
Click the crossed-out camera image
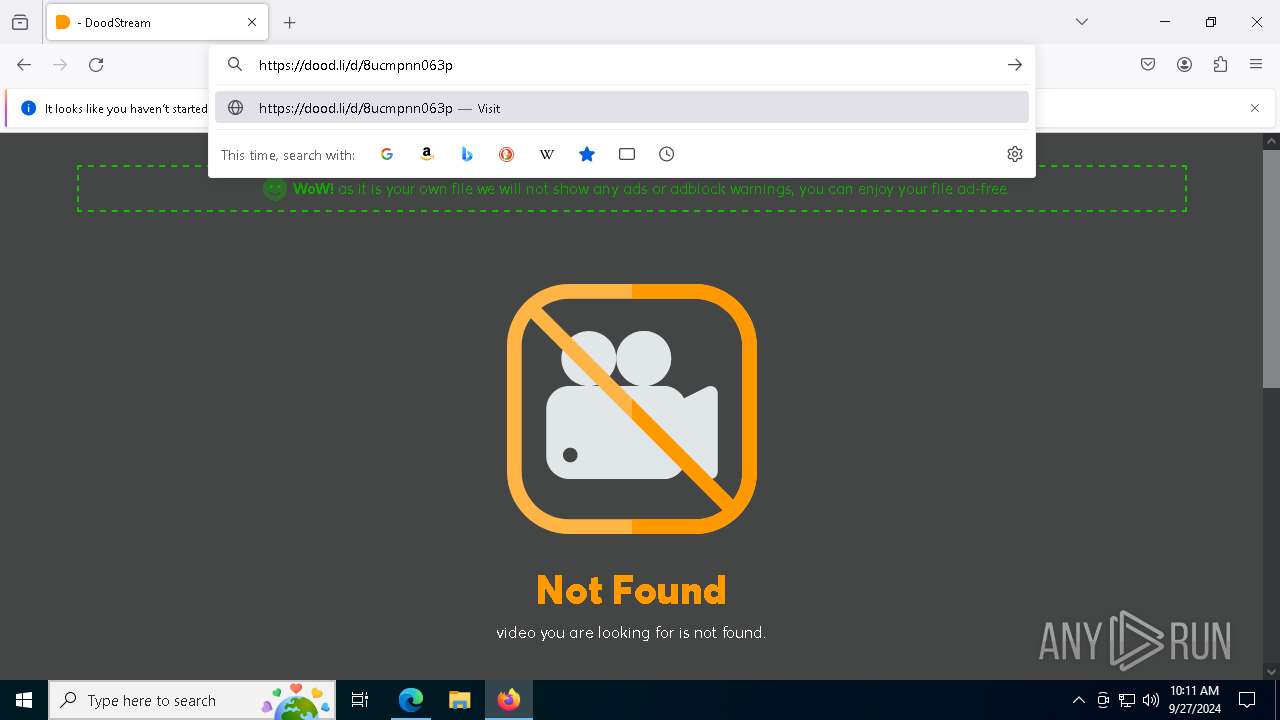click(x=632, y=409)
